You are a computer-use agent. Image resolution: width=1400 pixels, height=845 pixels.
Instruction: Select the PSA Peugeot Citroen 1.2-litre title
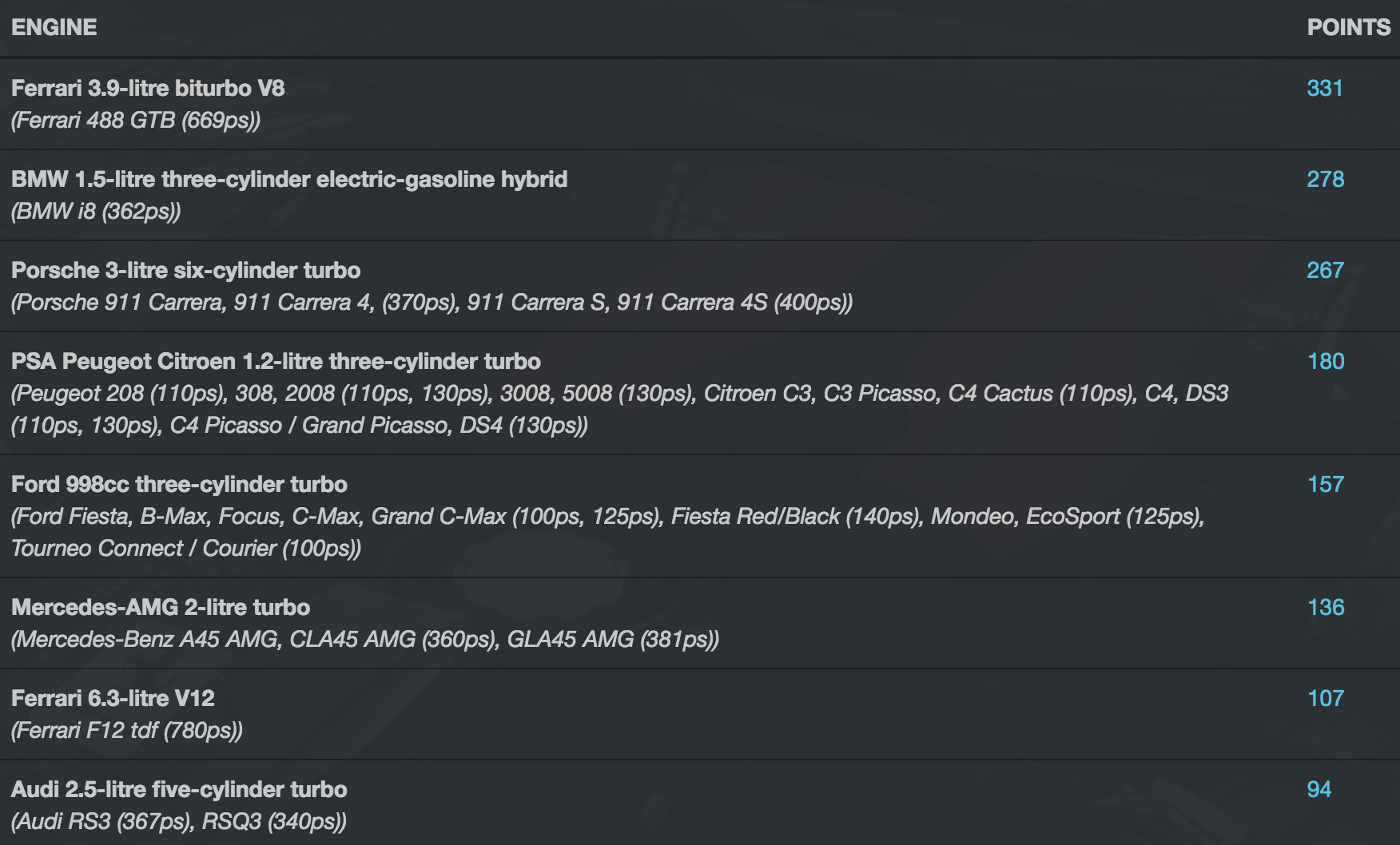(x=276, y=361)
